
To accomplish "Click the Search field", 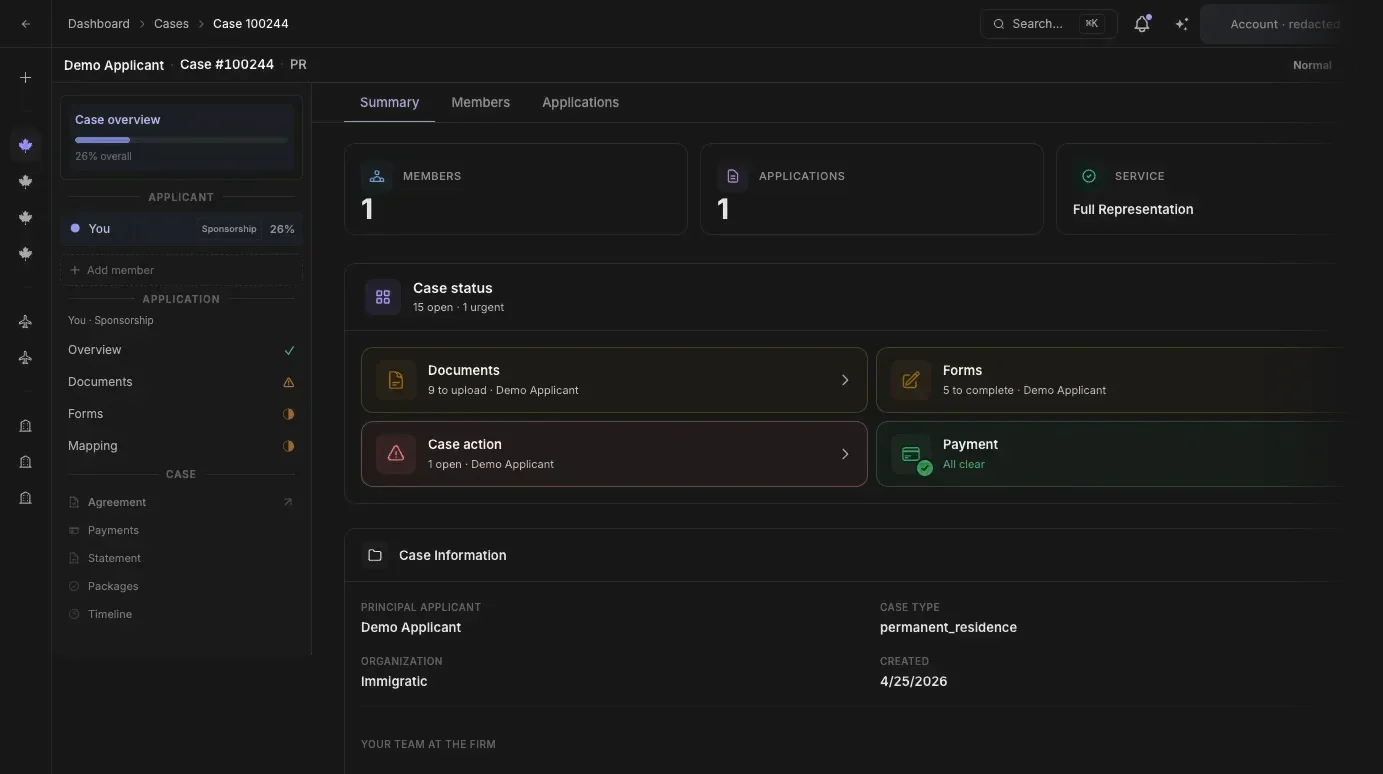I will coord(1048,24).
